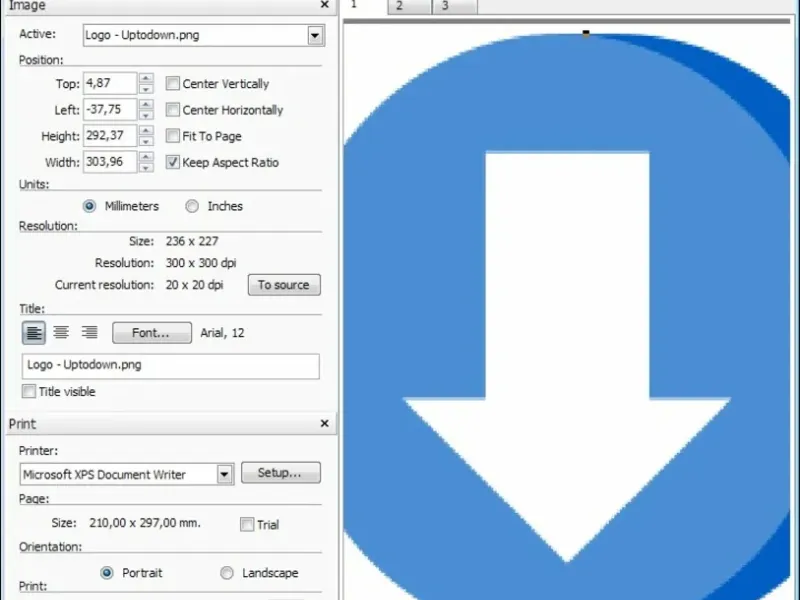
Task: Select the Uptodown logo on the page
Action: coord(567,316)
